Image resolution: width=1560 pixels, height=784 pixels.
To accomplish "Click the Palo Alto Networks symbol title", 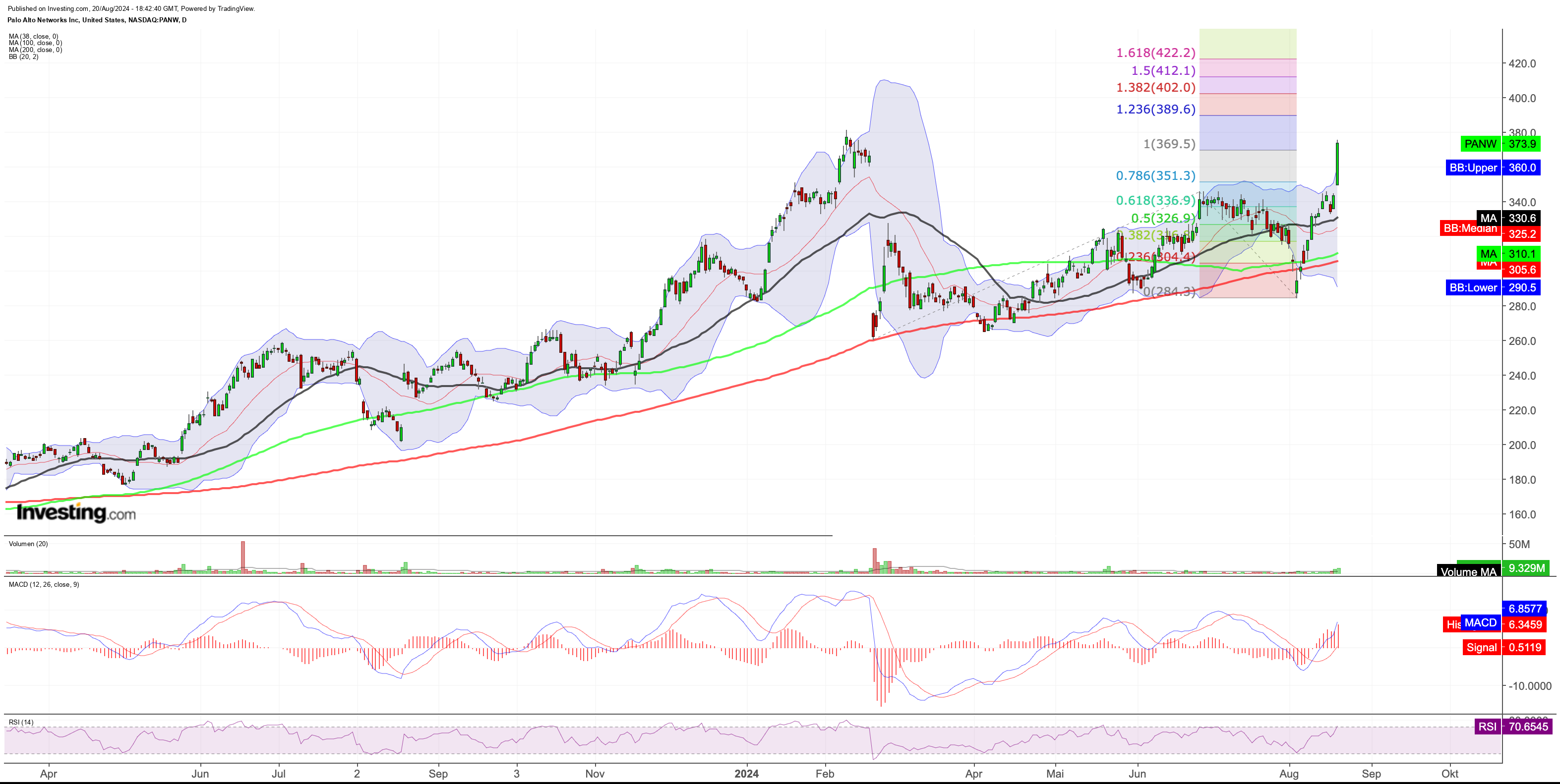I will [97, 20].
